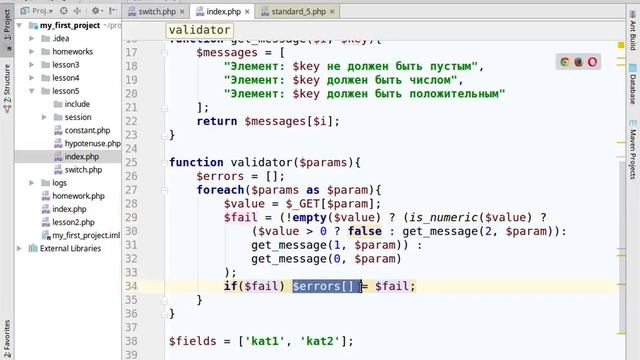
Task: Expand the lesson4 folder
Action: pos(31,78)
